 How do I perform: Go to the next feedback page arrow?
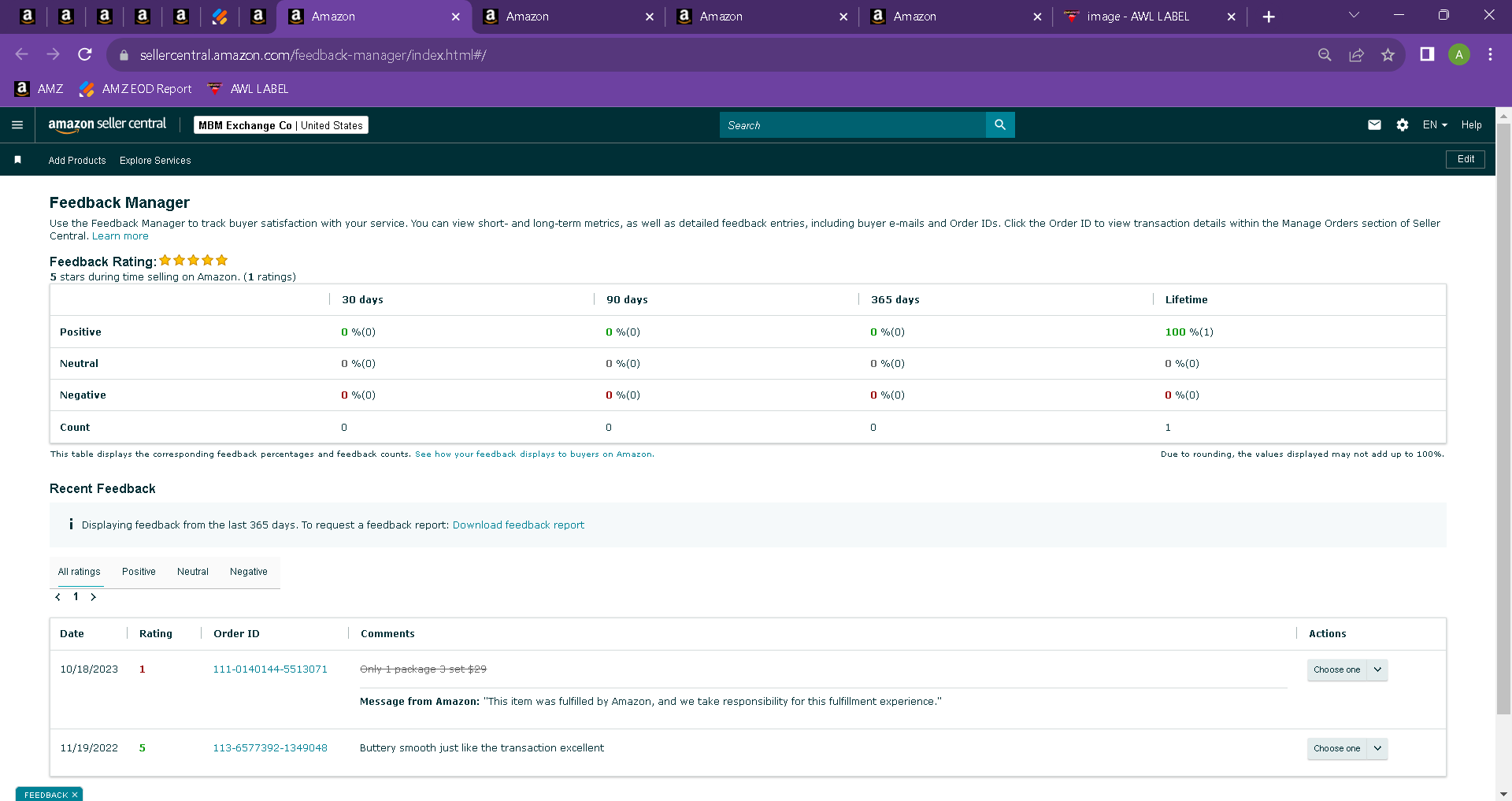pos(94,597)
